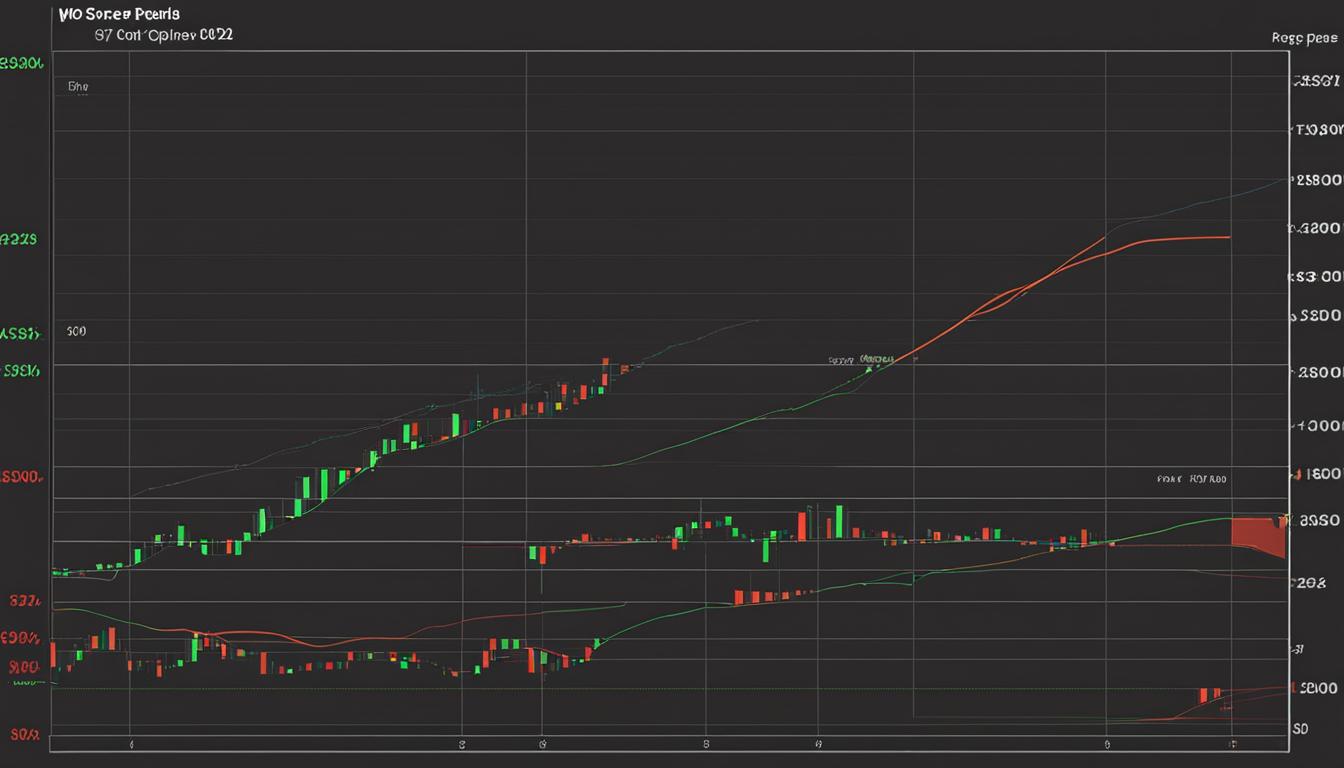Click the 3950 price axis label
1344x768 pixels.
[1319, 520]
